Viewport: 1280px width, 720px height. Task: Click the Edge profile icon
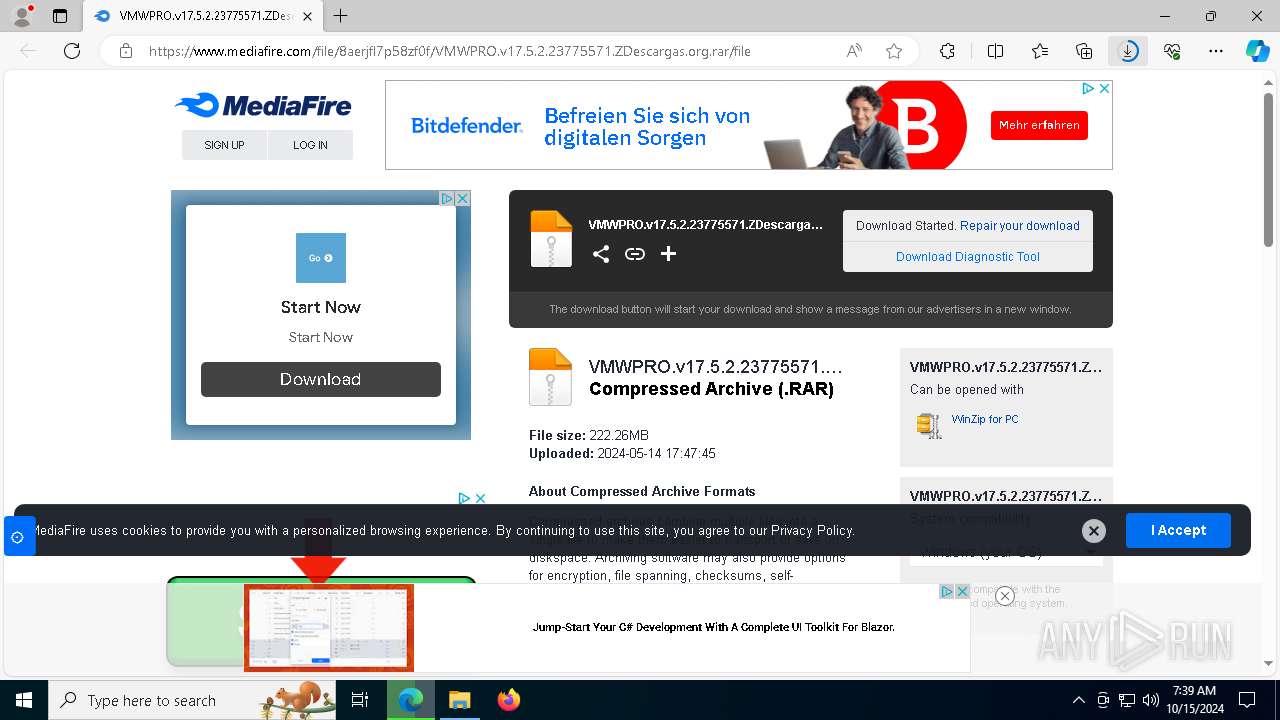pyautogui.click(x=22, y=16)
